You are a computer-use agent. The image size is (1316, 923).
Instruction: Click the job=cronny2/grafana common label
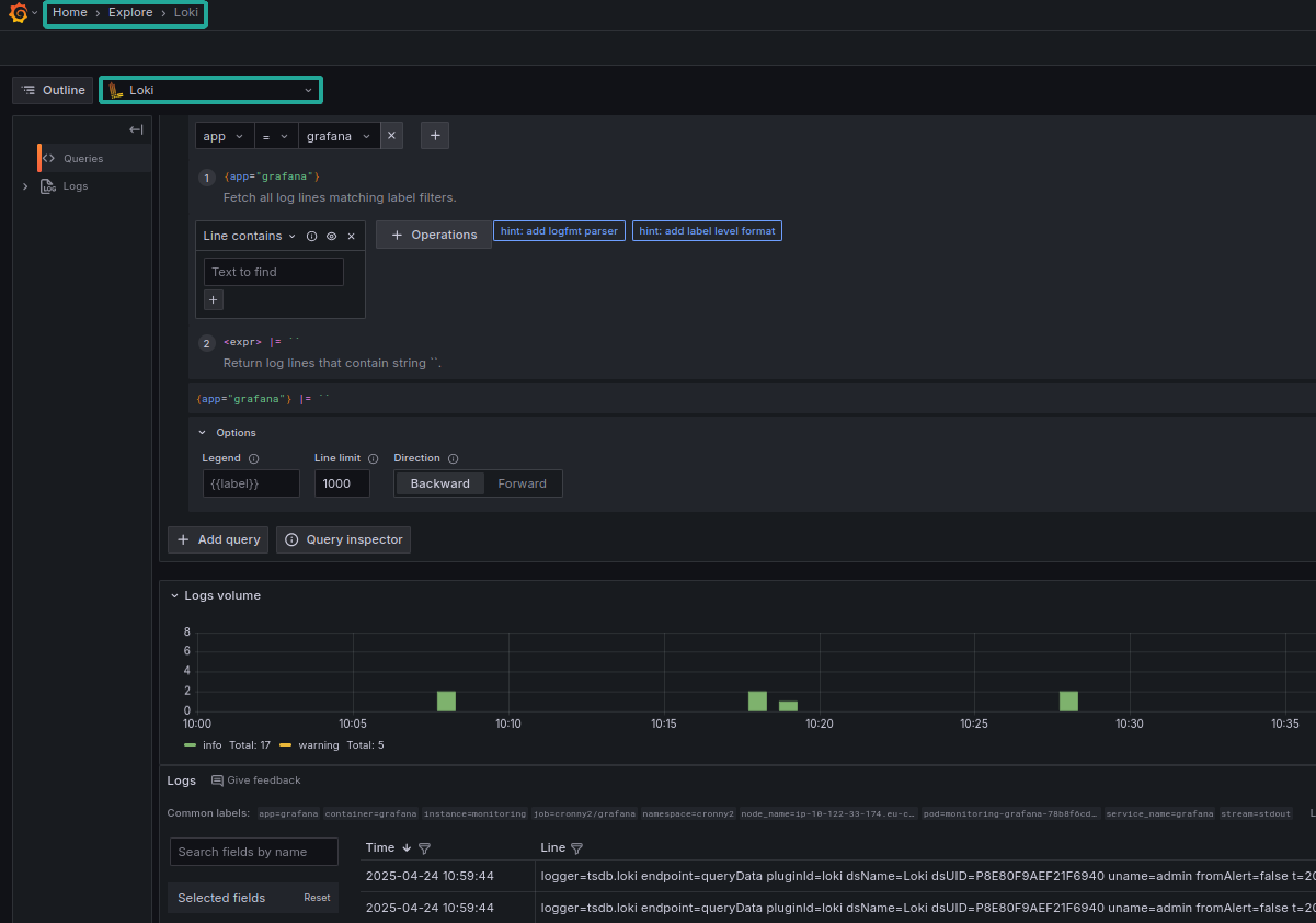tap(584, 813)
